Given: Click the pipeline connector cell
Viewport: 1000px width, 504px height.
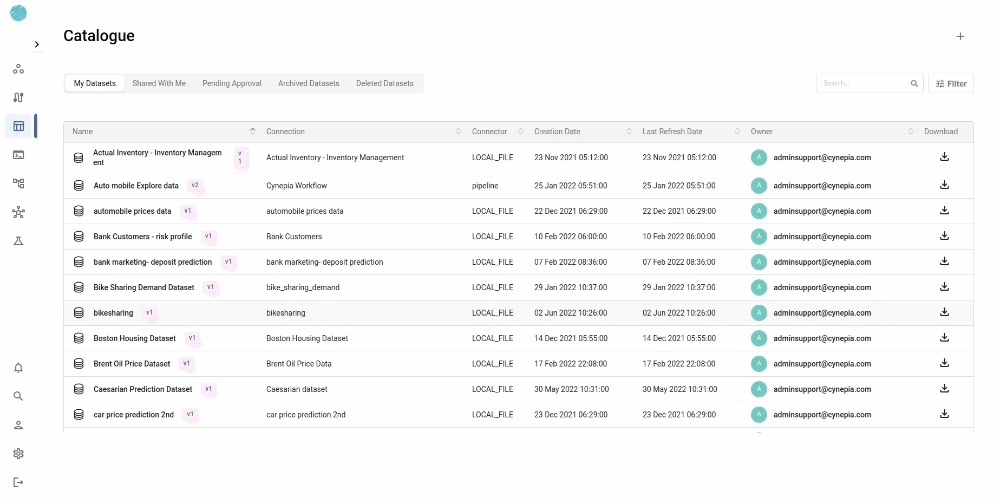Looking at the screenshot, I should pyautogui.click(x=485, y=186).
